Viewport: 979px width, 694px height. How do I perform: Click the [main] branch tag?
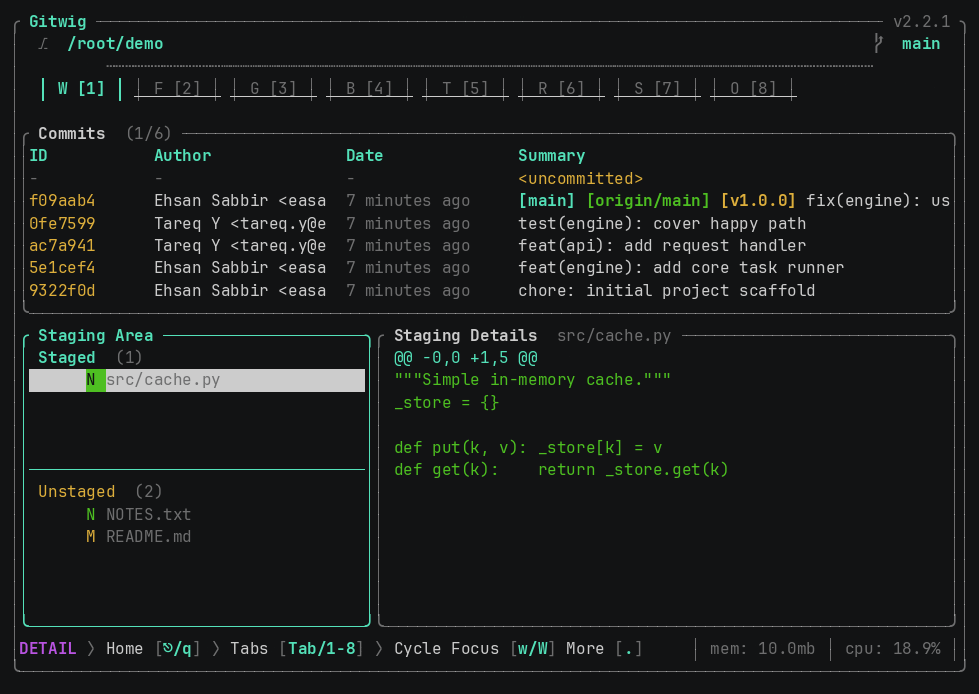pos(547,201)
